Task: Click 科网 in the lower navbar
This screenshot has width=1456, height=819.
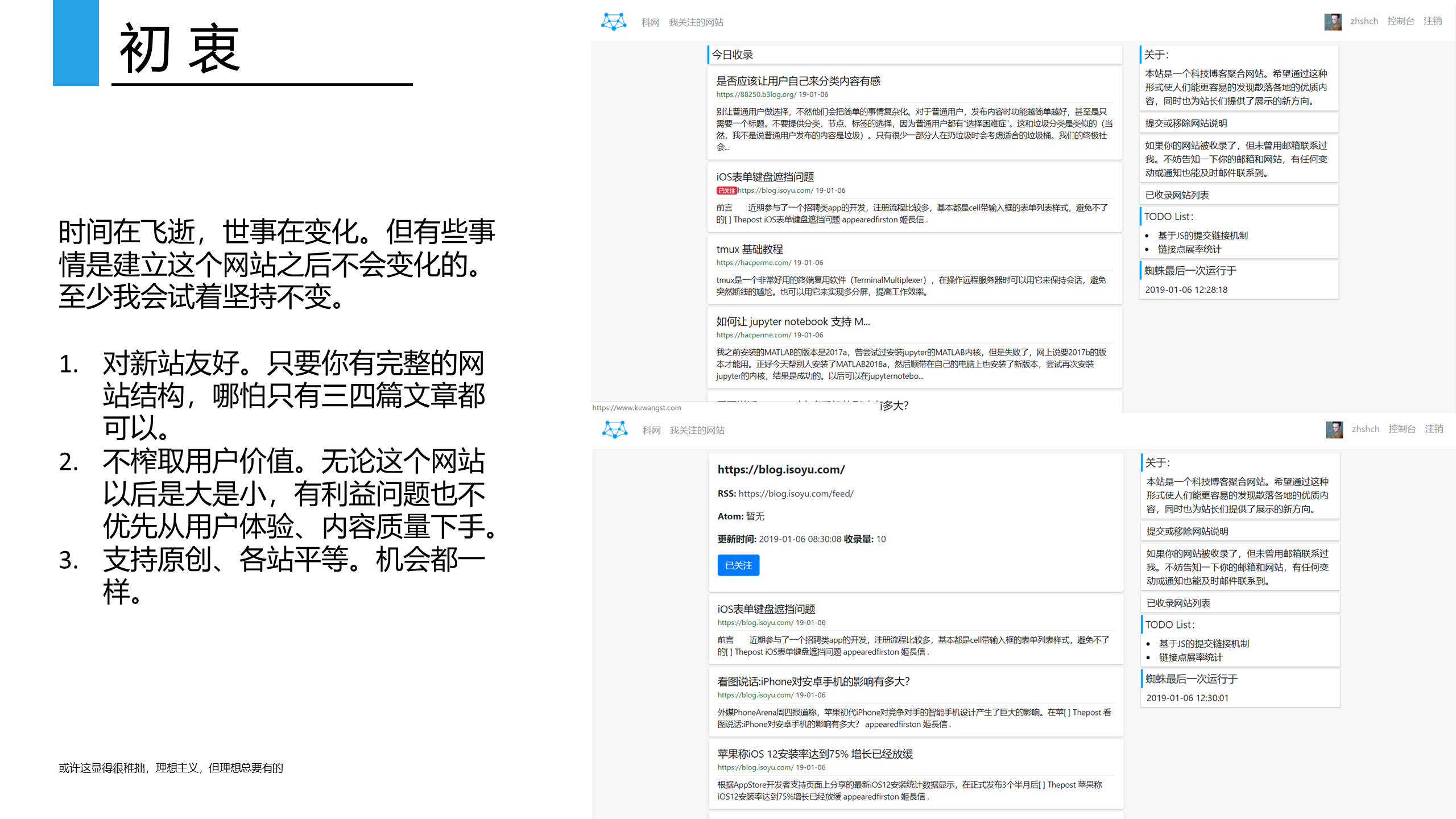Action: [x=651, y=430]
